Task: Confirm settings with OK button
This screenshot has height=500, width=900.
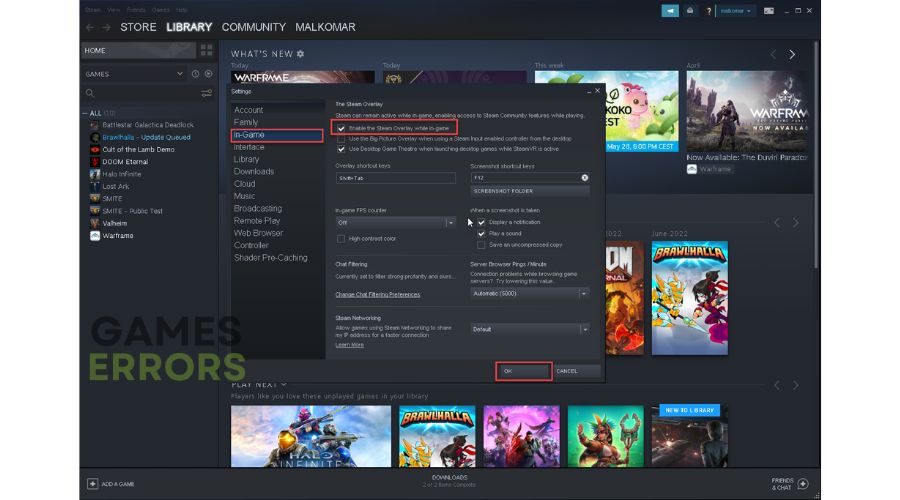Action: click(523, 371)
